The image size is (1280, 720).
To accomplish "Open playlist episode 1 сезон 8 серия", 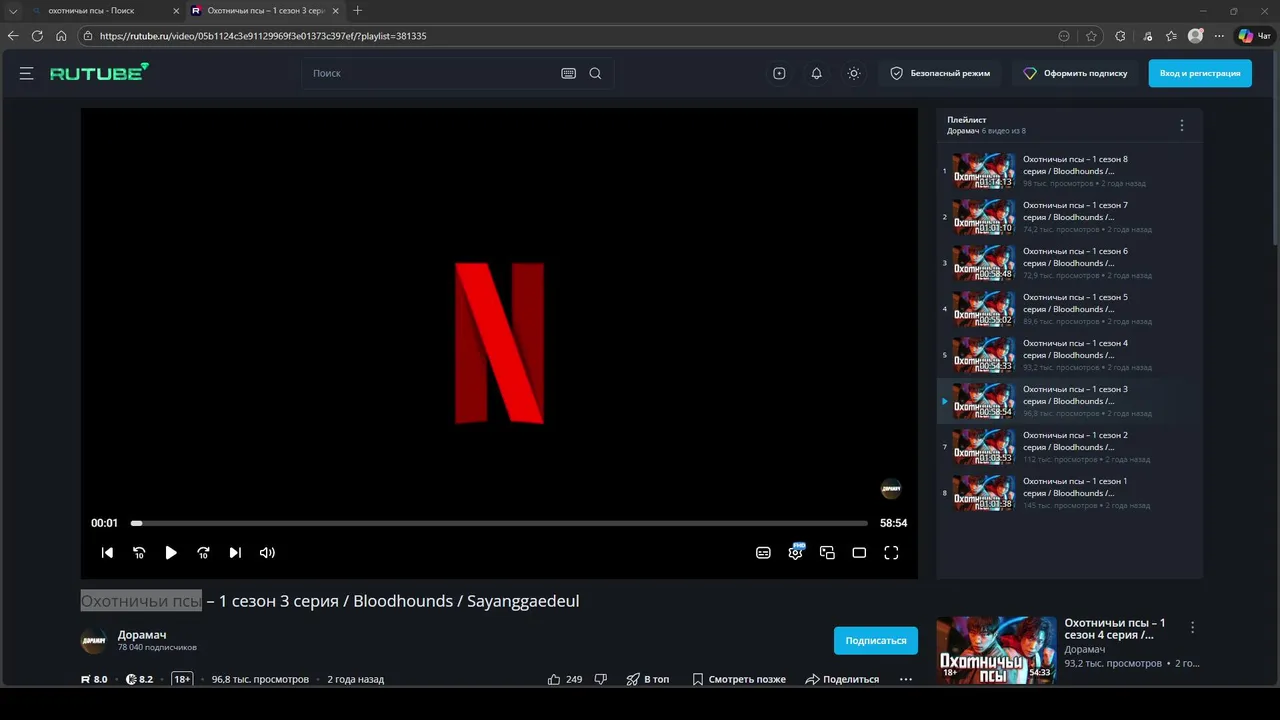I will pyautogui.click(x=1069, y=171).
